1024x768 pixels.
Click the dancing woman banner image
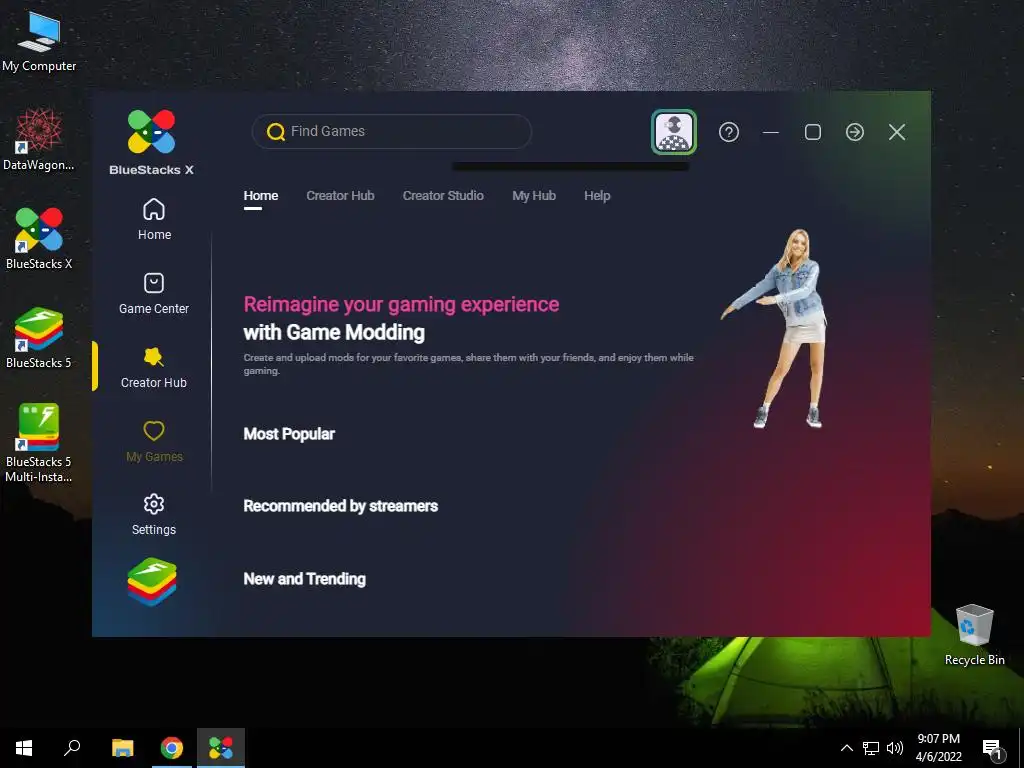click(775, 328)
